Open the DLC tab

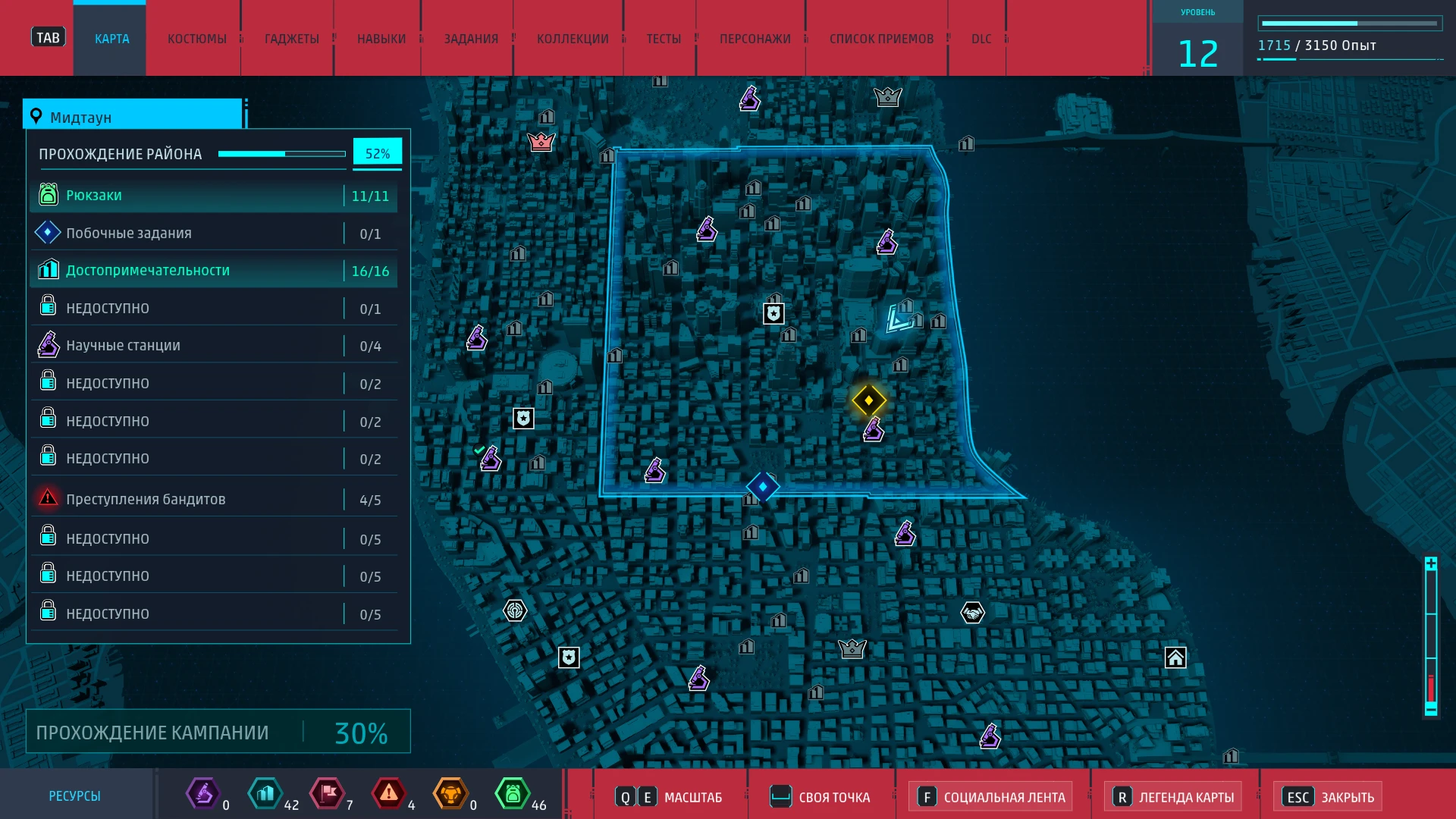pos(981,39)
